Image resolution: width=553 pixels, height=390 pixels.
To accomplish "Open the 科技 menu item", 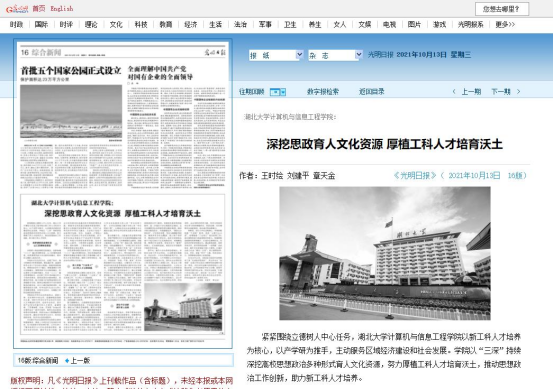I will (x=141, y=24).
